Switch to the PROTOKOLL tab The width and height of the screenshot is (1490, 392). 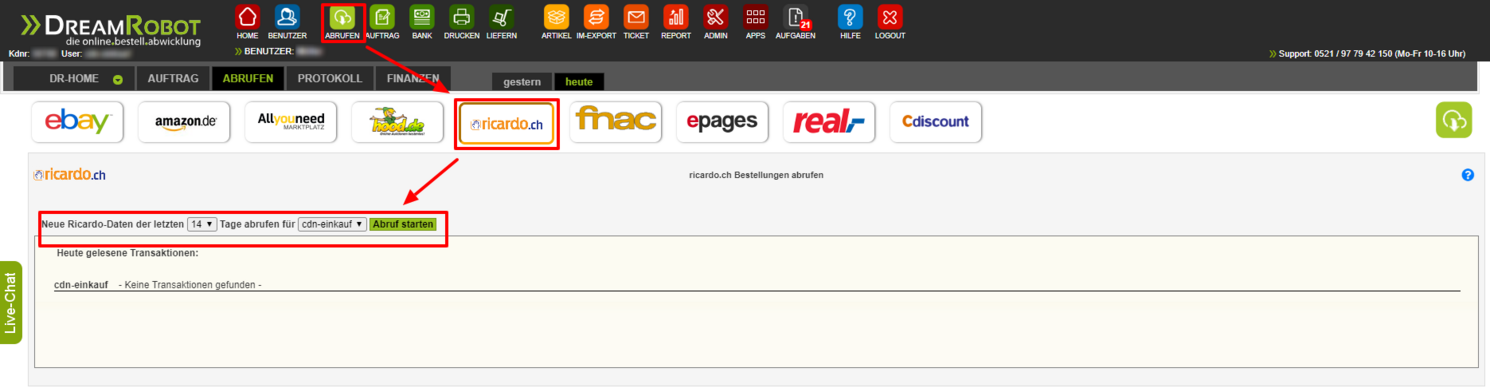[x=330, y=78]
